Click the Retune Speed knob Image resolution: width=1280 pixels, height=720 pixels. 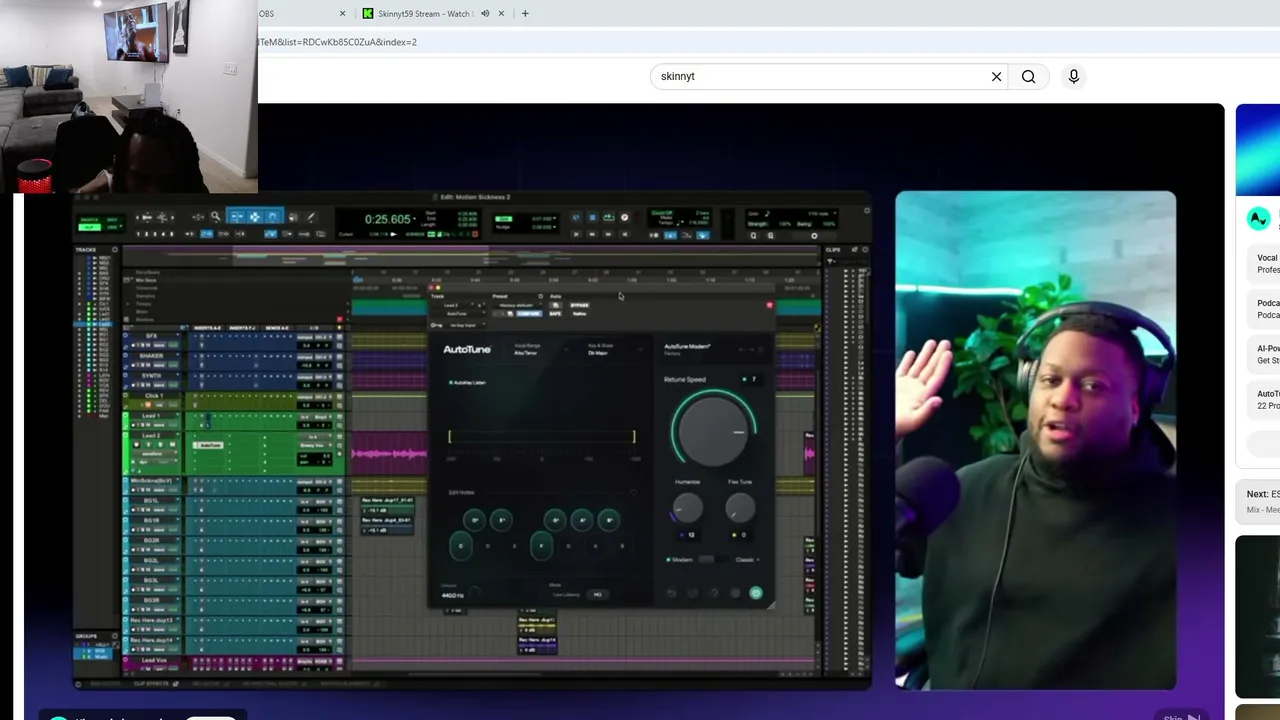tap(713, 431)
